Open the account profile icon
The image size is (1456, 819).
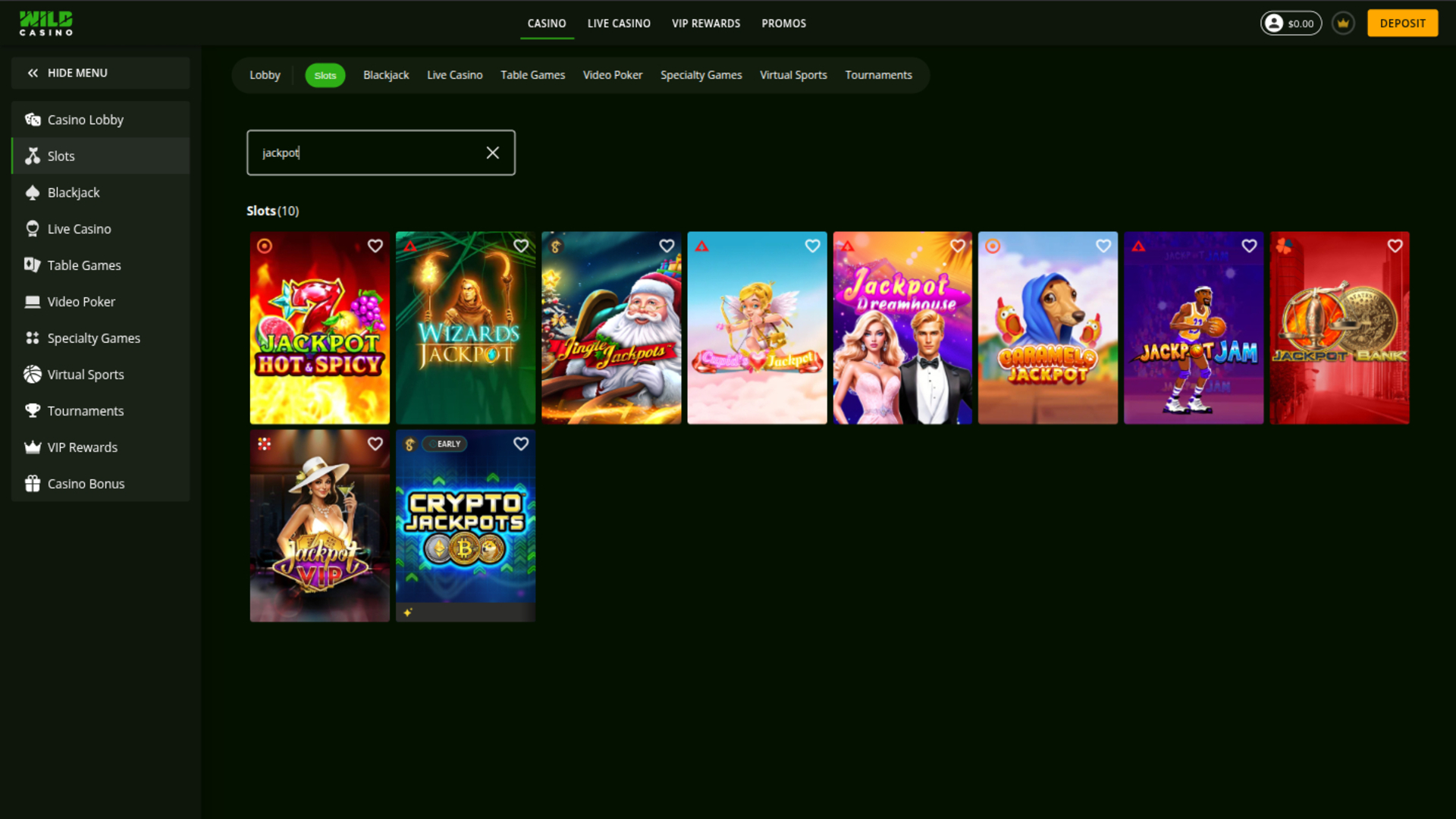(1275, 23)
